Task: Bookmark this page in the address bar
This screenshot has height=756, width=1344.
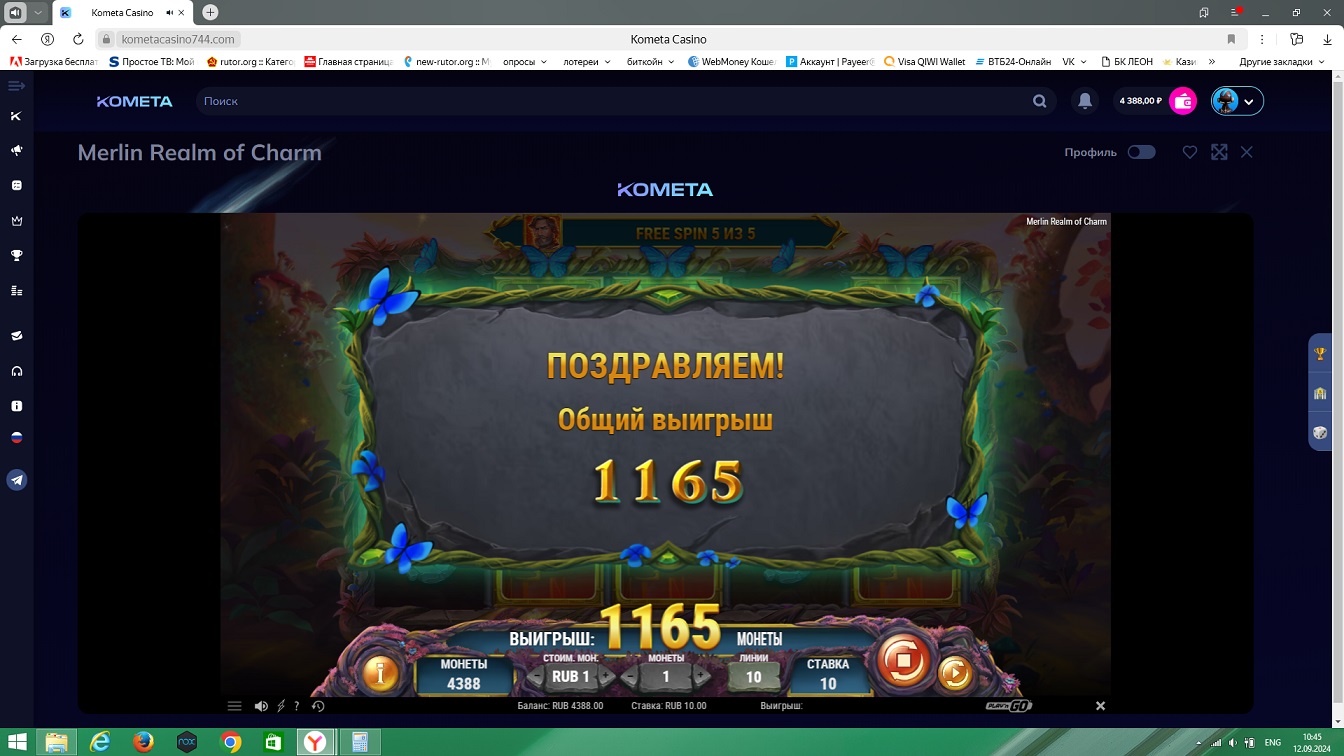Action: click(x=1231, y=39)
